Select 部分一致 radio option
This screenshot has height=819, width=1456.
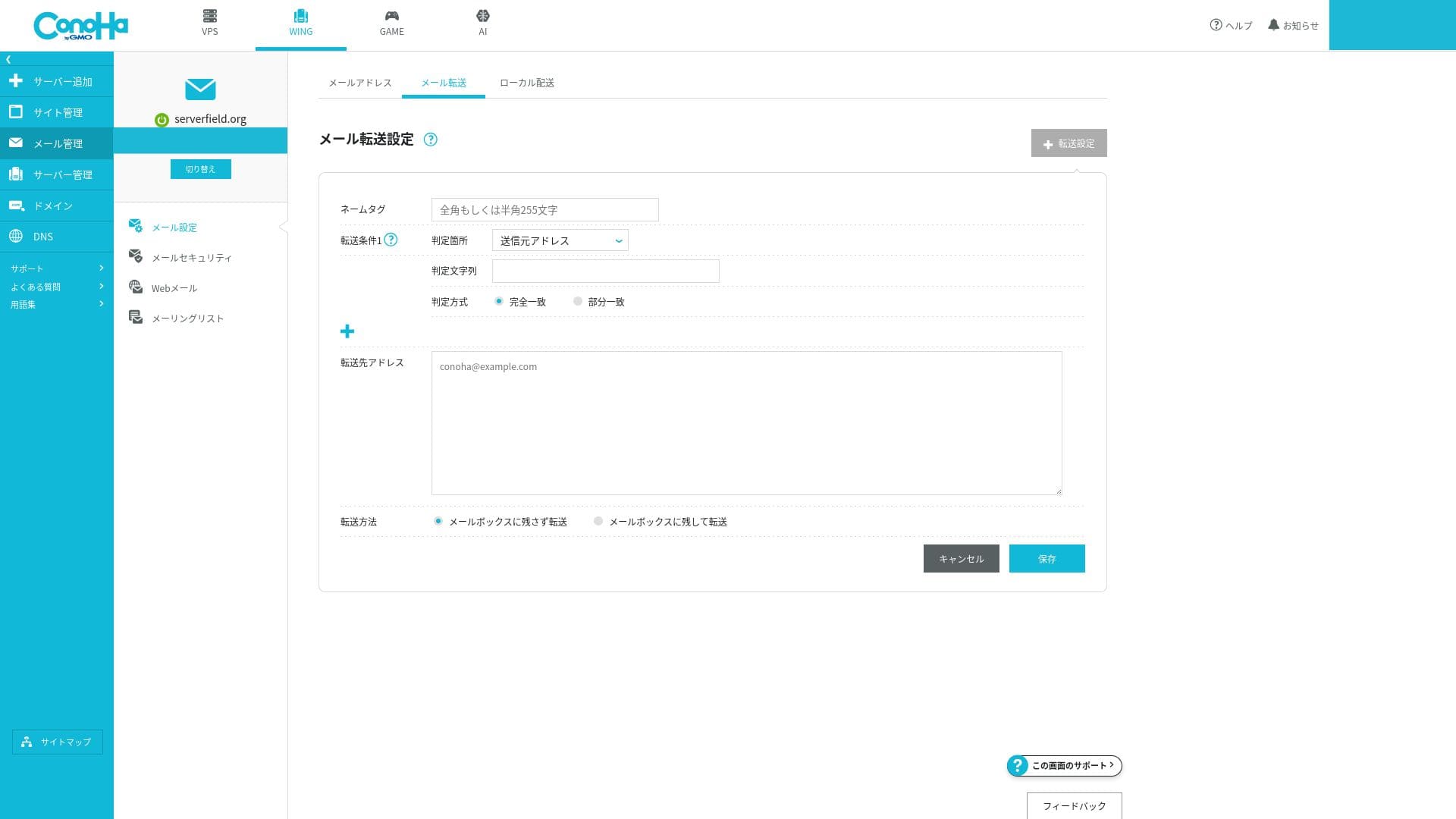[x=578, y=302]
